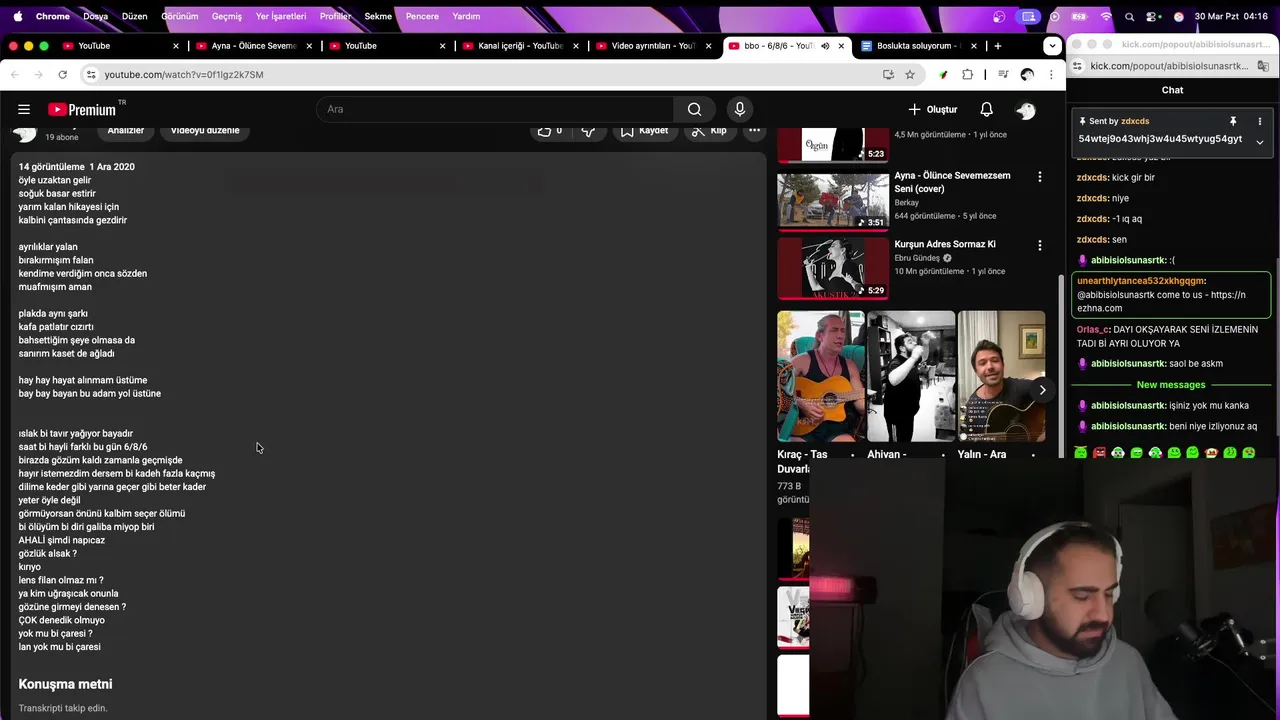Click the search magnifier button on YouTube
This screenshot has width=1280, height=720.
coord(694,109)
